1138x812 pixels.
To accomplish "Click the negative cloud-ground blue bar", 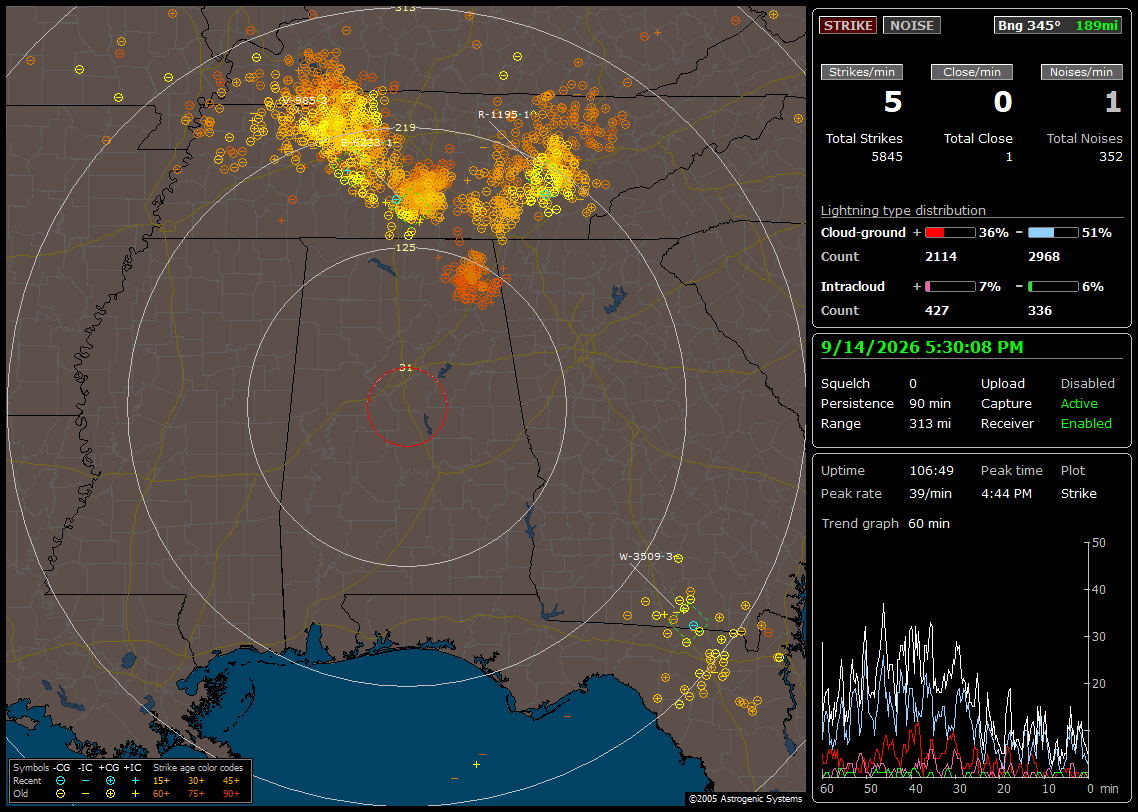I will [x=1053, y=233].
